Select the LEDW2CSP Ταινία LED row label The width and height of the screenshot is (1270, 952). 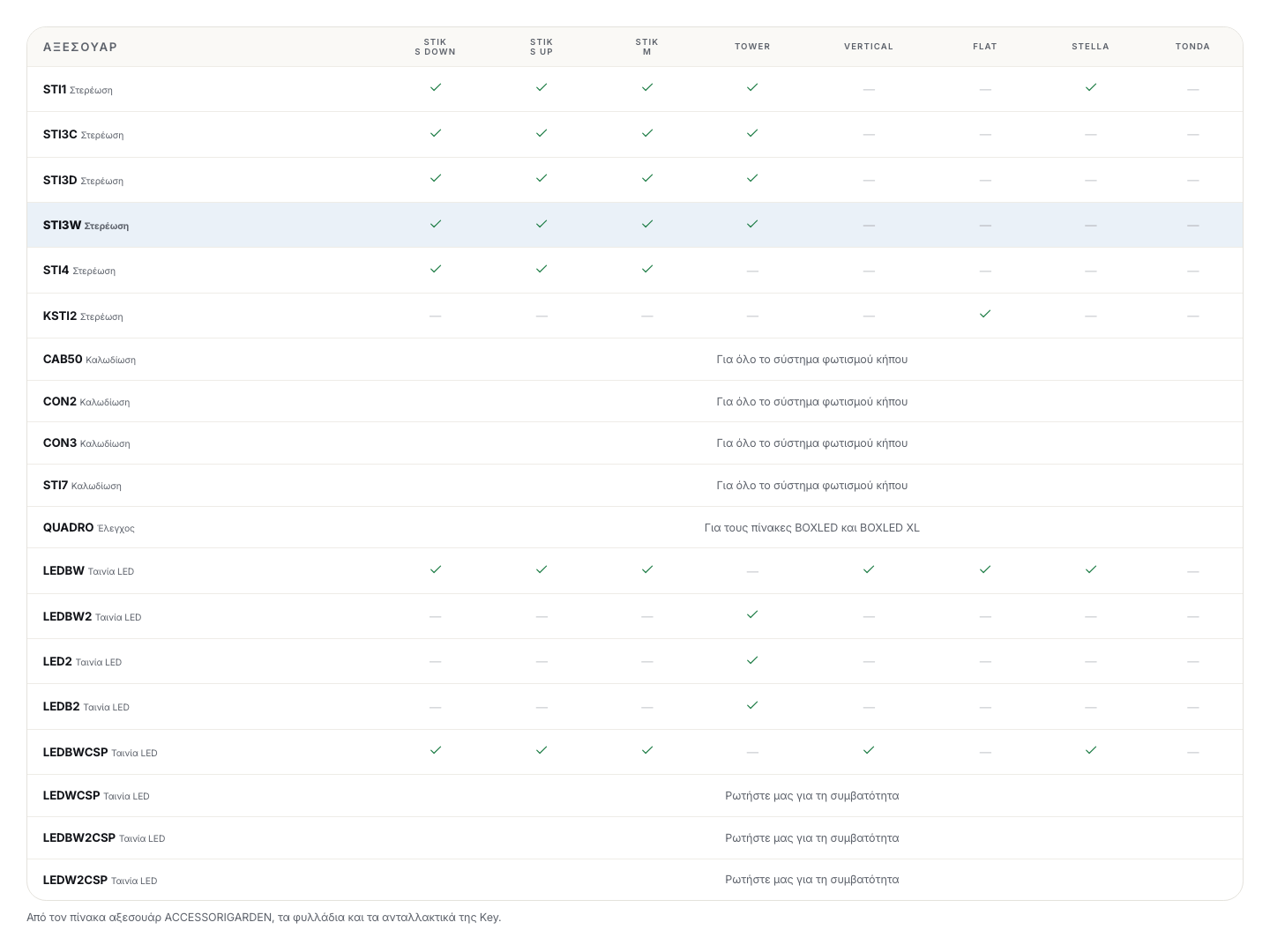(101, 881)
